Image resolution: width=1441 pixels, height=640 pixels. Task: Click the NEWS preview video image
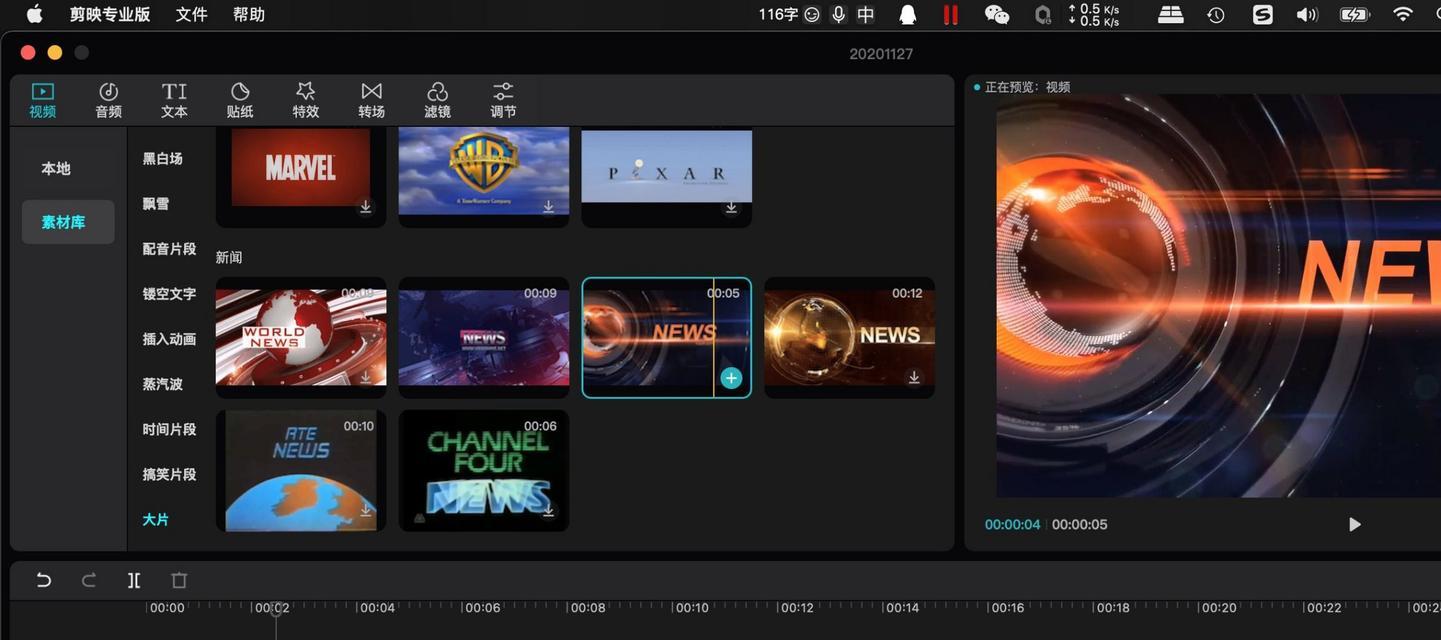tap(1219, 296)
